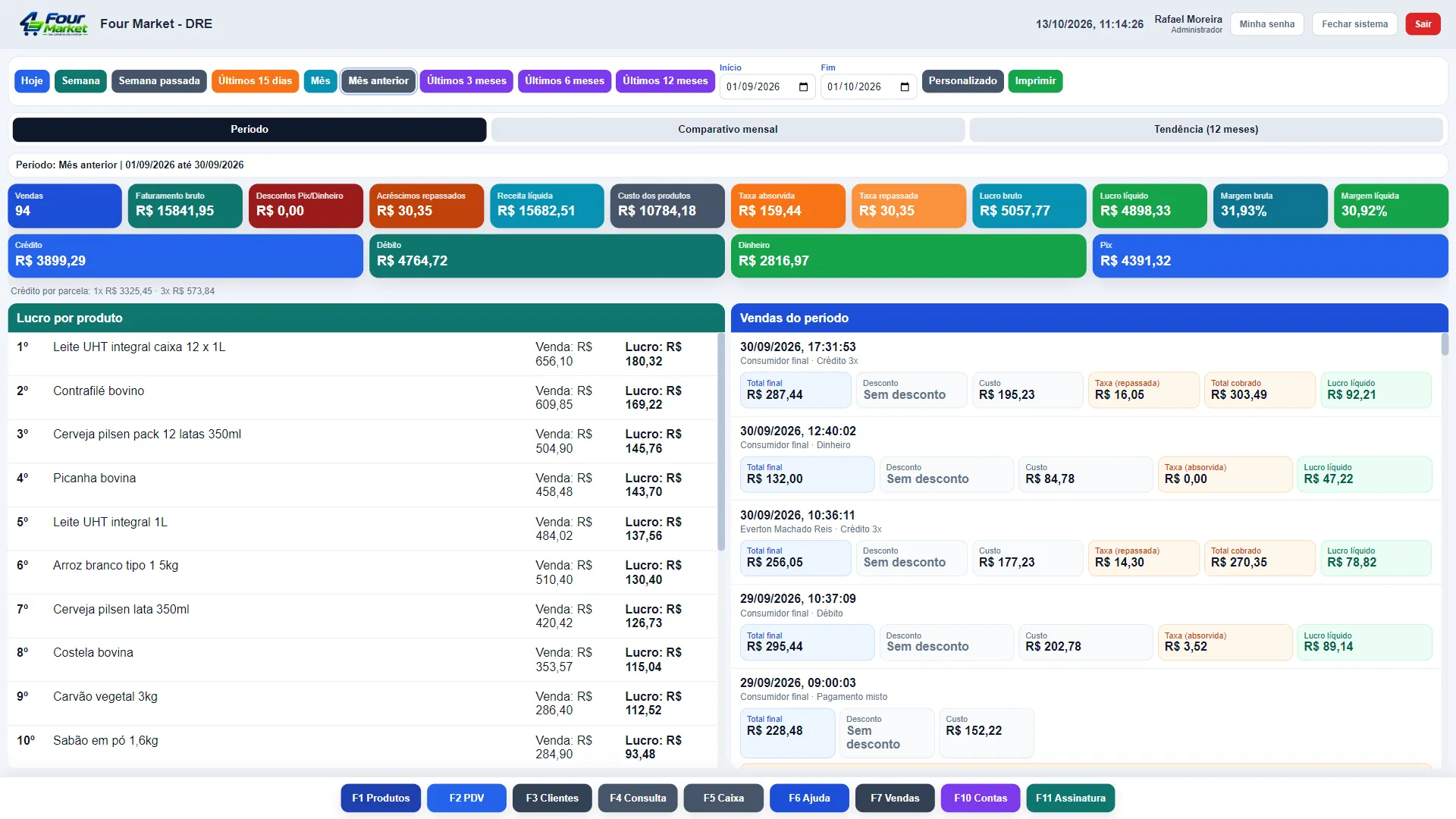Select the sale dated 30/09/2026, 17:31:53
The width and height of the screenshot is (1456, 819).
click(x=1086, y=375)
